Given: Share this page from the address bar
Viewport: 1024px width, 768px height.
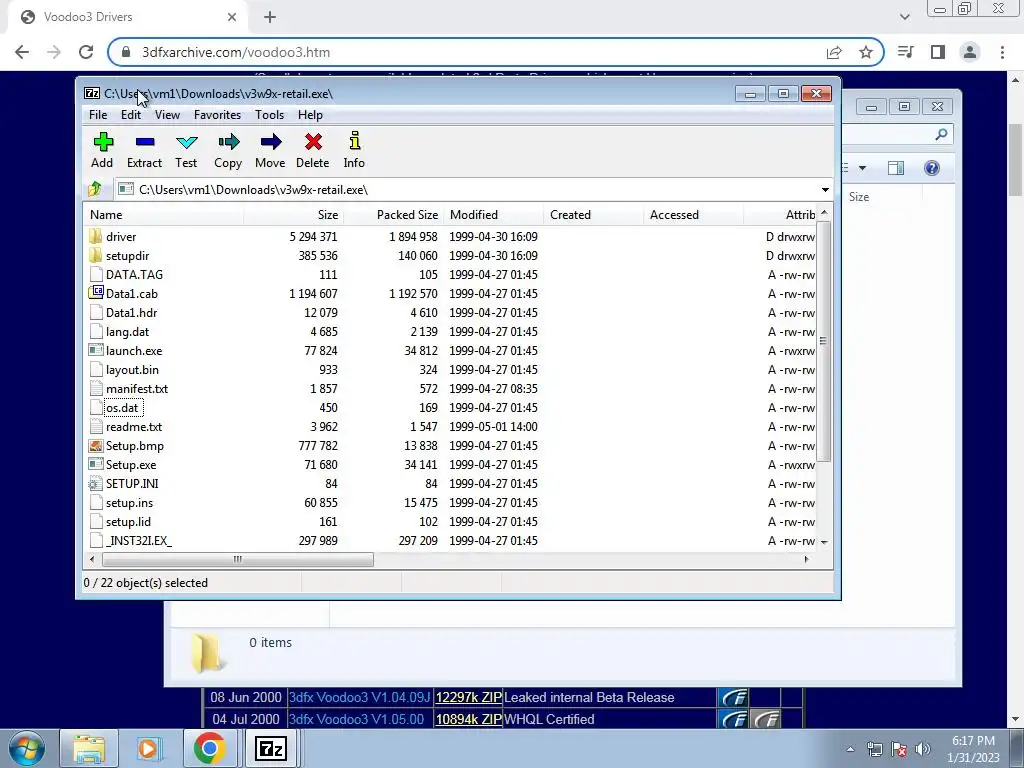Looking at the screenshot, I should tap(834, 52).
